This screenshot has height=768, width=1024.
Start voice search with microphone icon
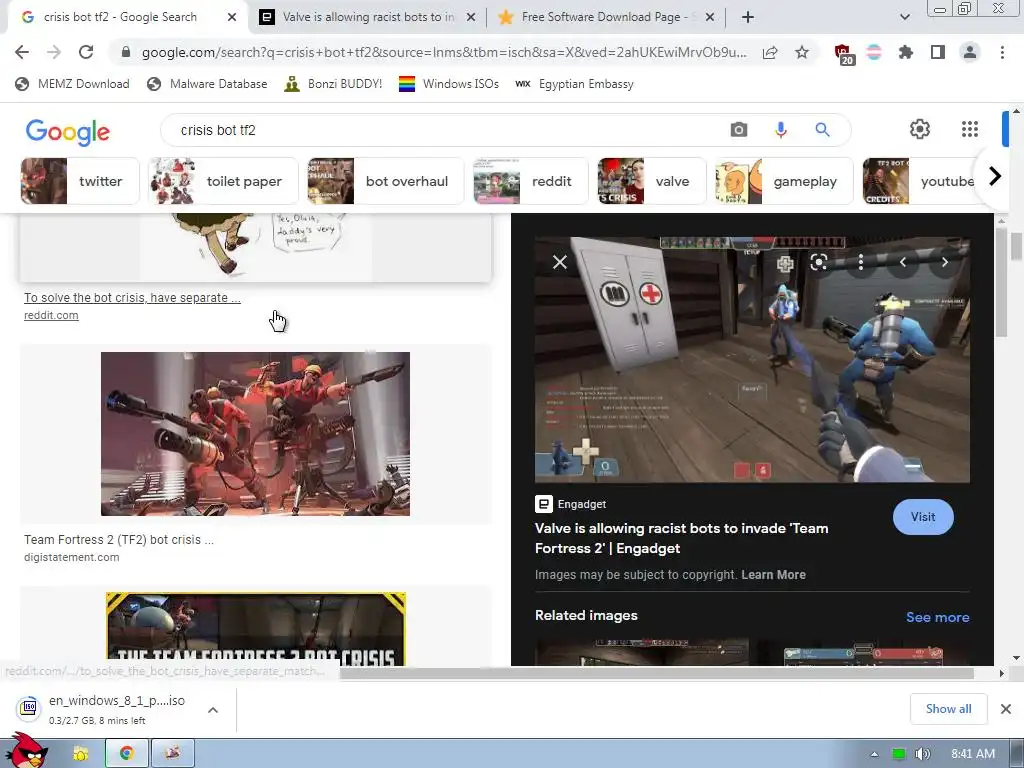click(781, 130)
